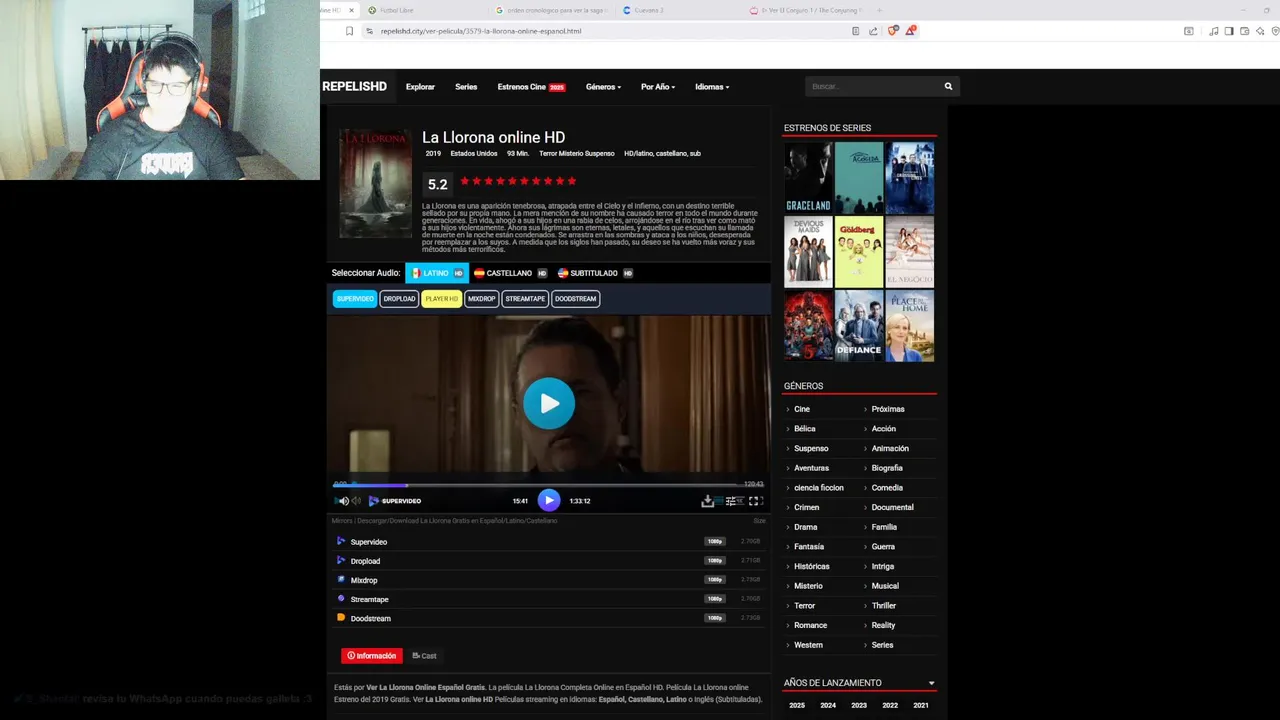The width and height of the screenshot is (1280, 720).
Task: Expand the Idiomas dropdown
Action: click(x=712, y=87)
